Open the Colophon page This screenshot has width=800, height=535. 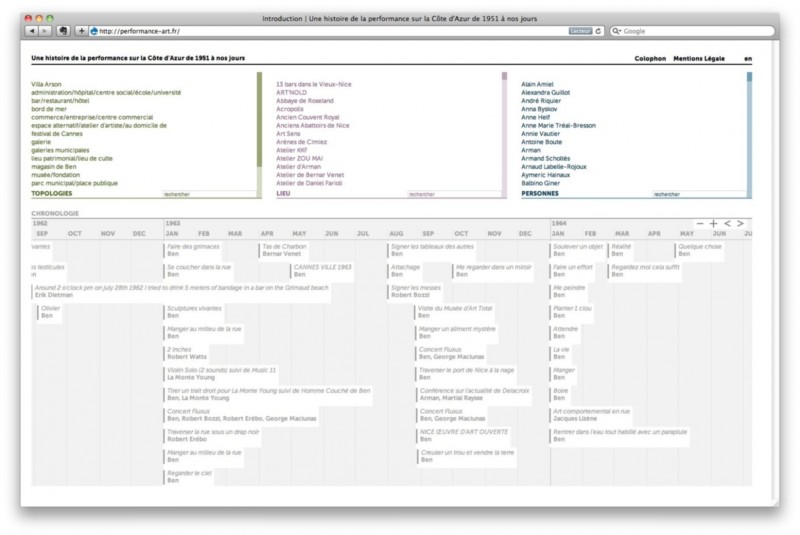(x=650, y=59)
